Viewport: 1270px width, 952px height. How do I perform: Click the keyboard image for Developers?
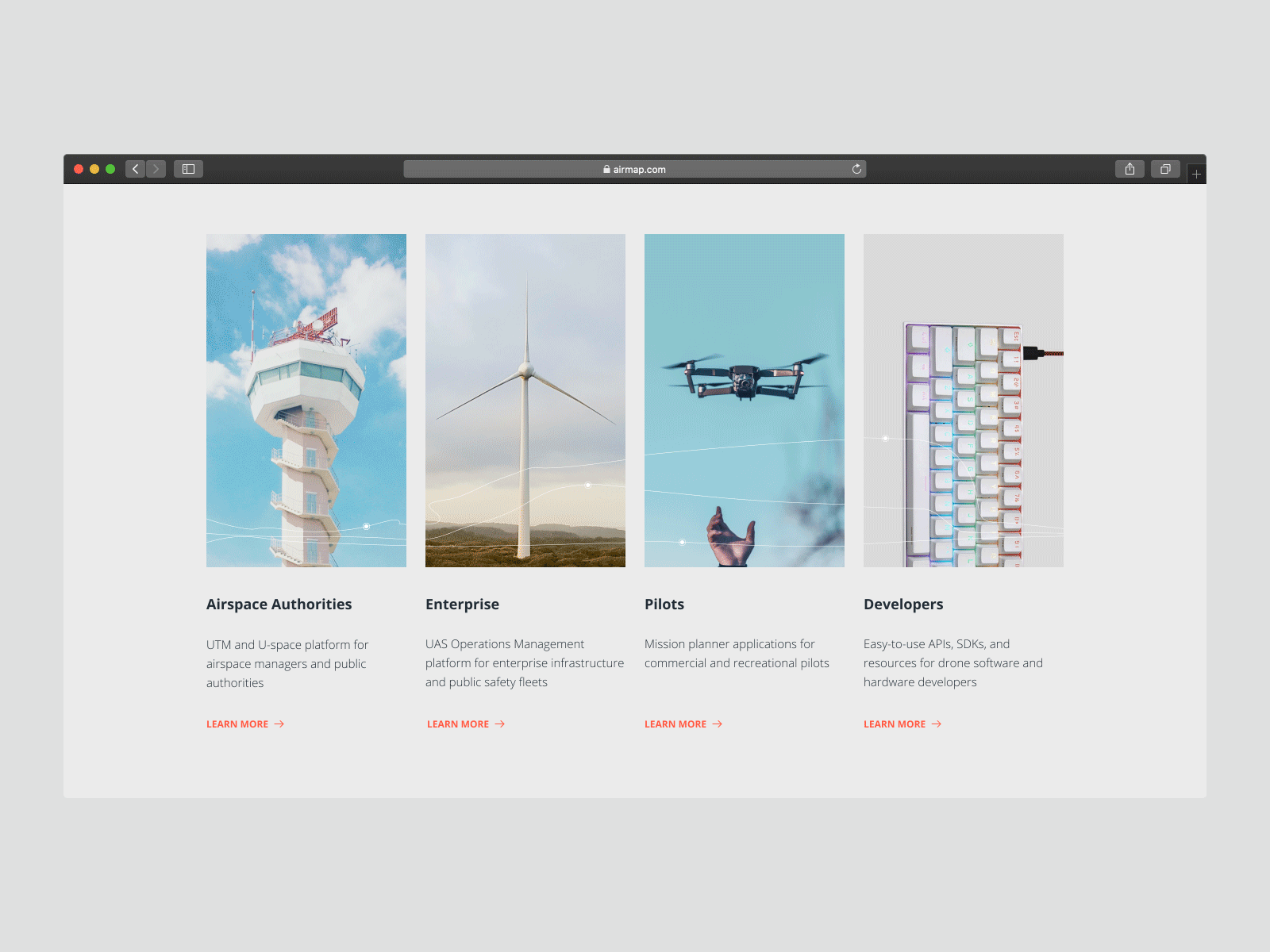tap(963, 400)
